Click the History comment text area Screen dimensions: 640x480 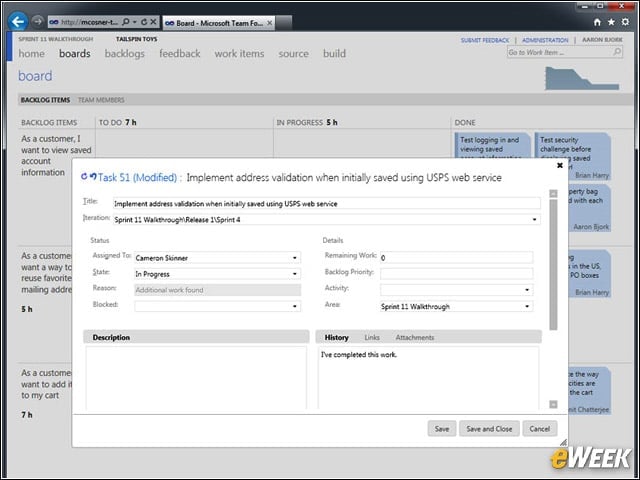pyautogui.click(x=428, y=378)
